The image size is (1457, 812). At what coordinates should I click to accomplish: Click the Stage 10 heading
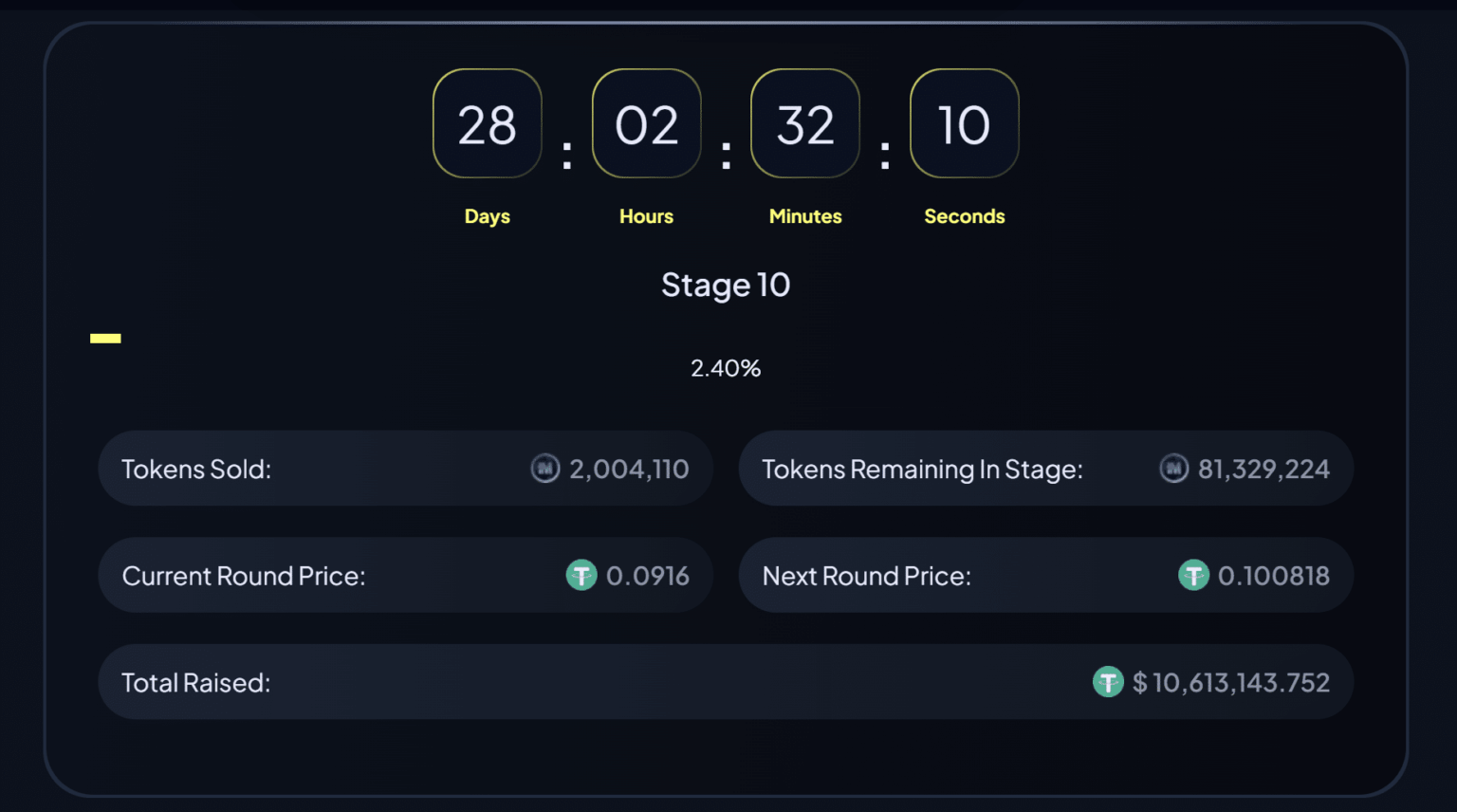[725, 285]
